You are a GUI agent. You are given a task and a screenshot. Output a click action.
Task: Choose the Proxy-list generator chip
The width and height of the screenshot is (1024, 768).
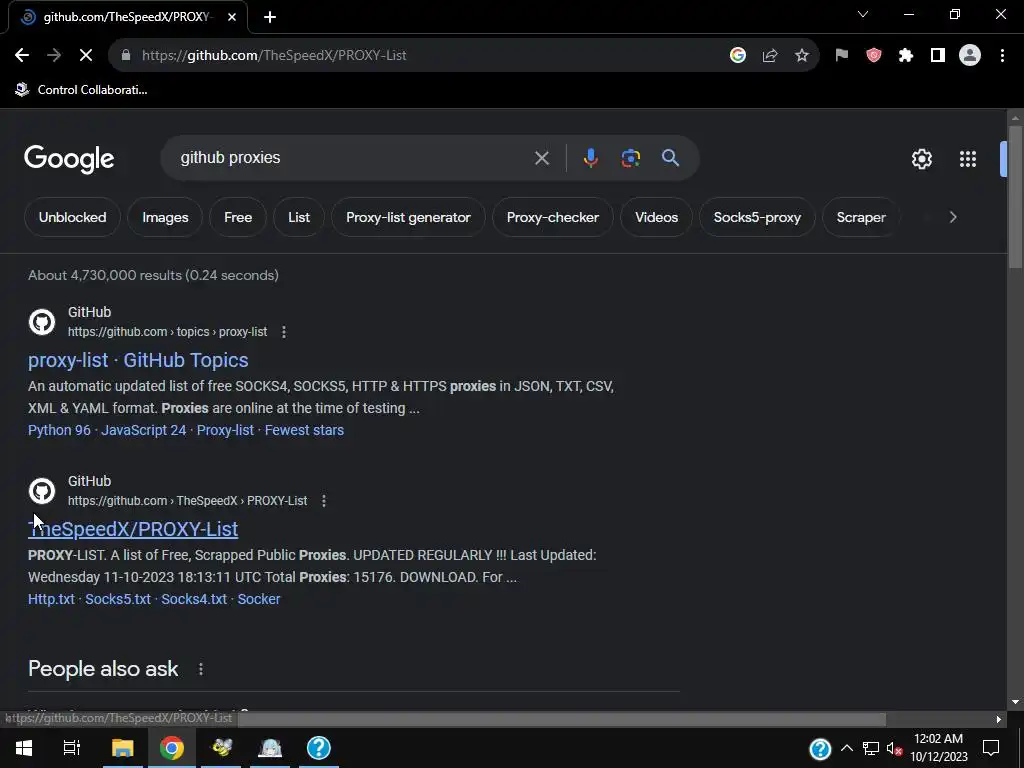[x=408, y=217]
